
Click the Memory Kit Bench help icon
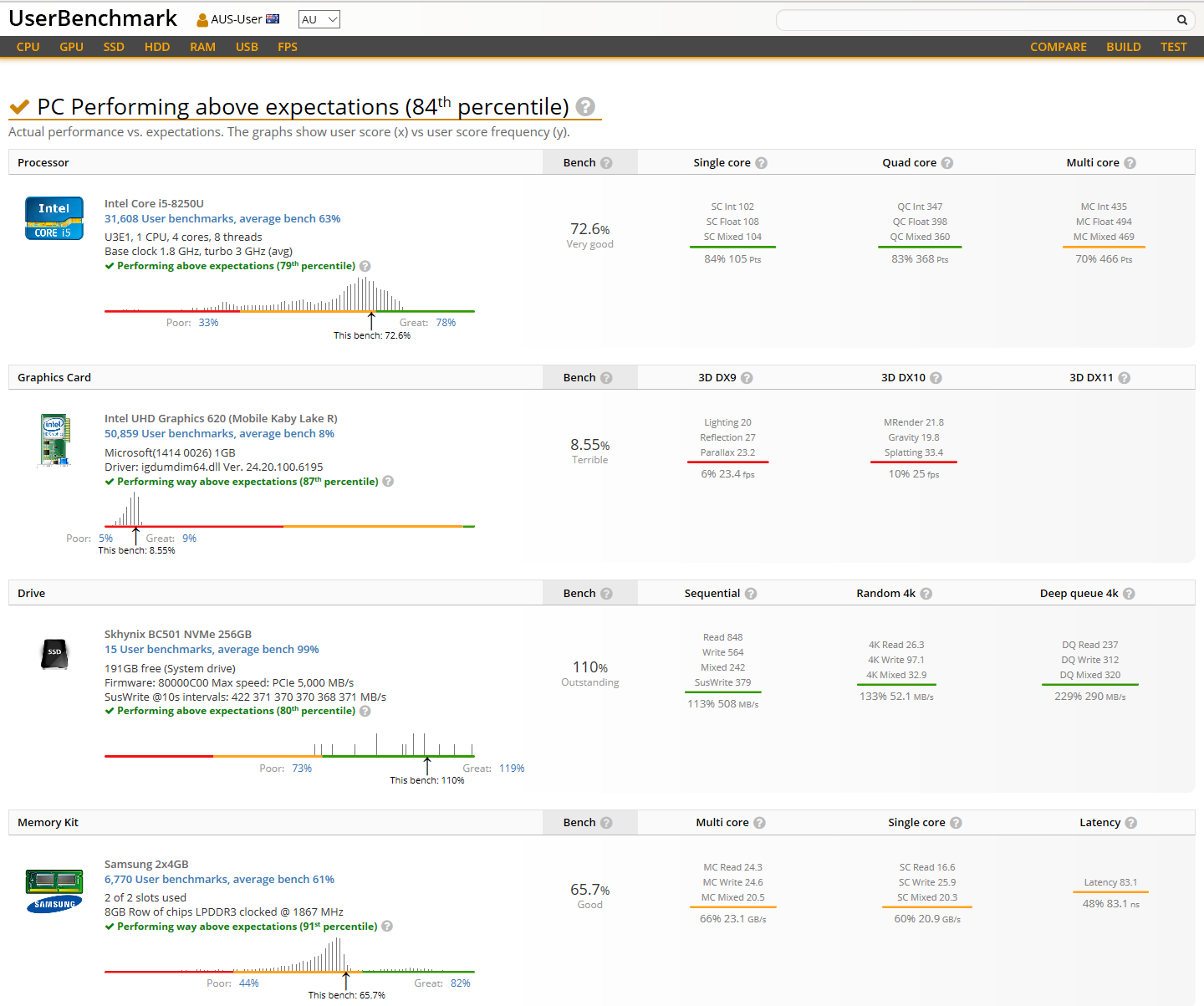(606, 823)
